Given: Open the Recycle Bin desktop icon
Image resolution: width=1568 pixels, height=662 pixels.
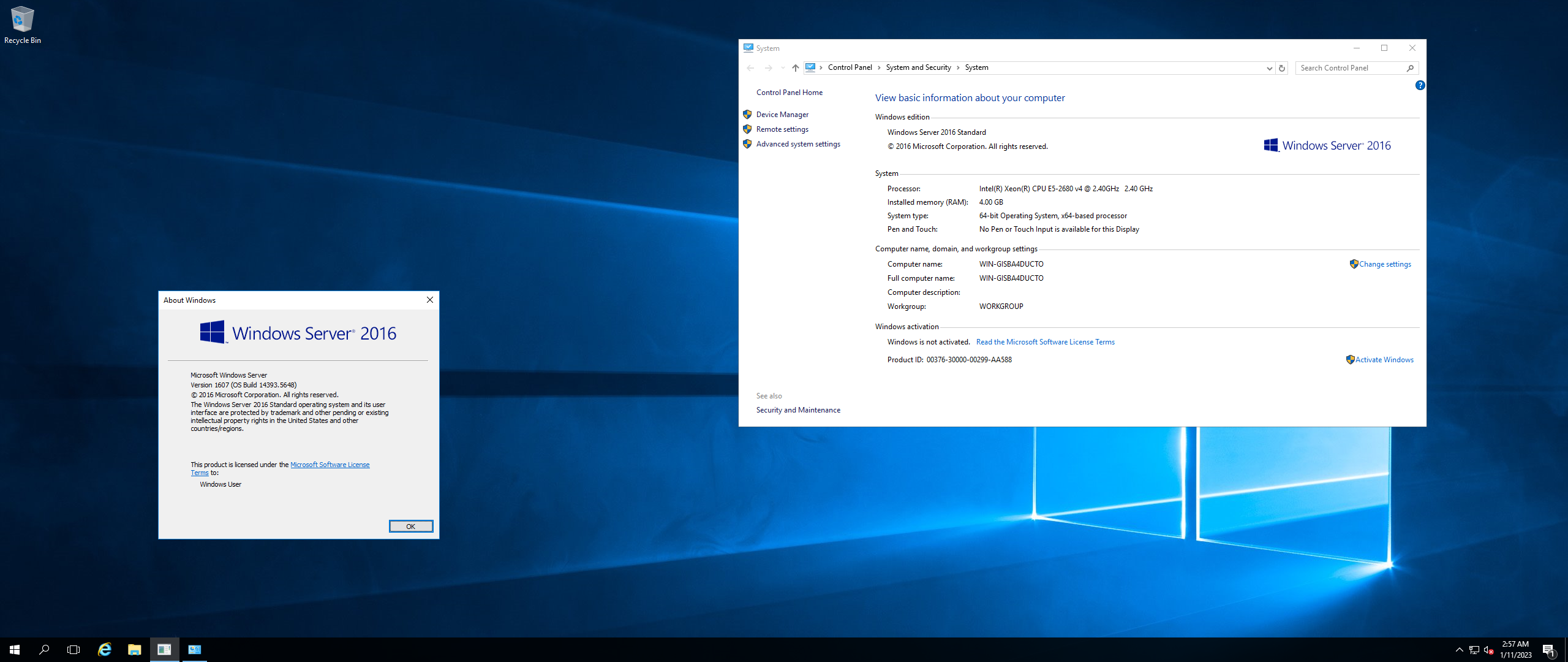Looking at the screenshot, I should click(22, 25).
